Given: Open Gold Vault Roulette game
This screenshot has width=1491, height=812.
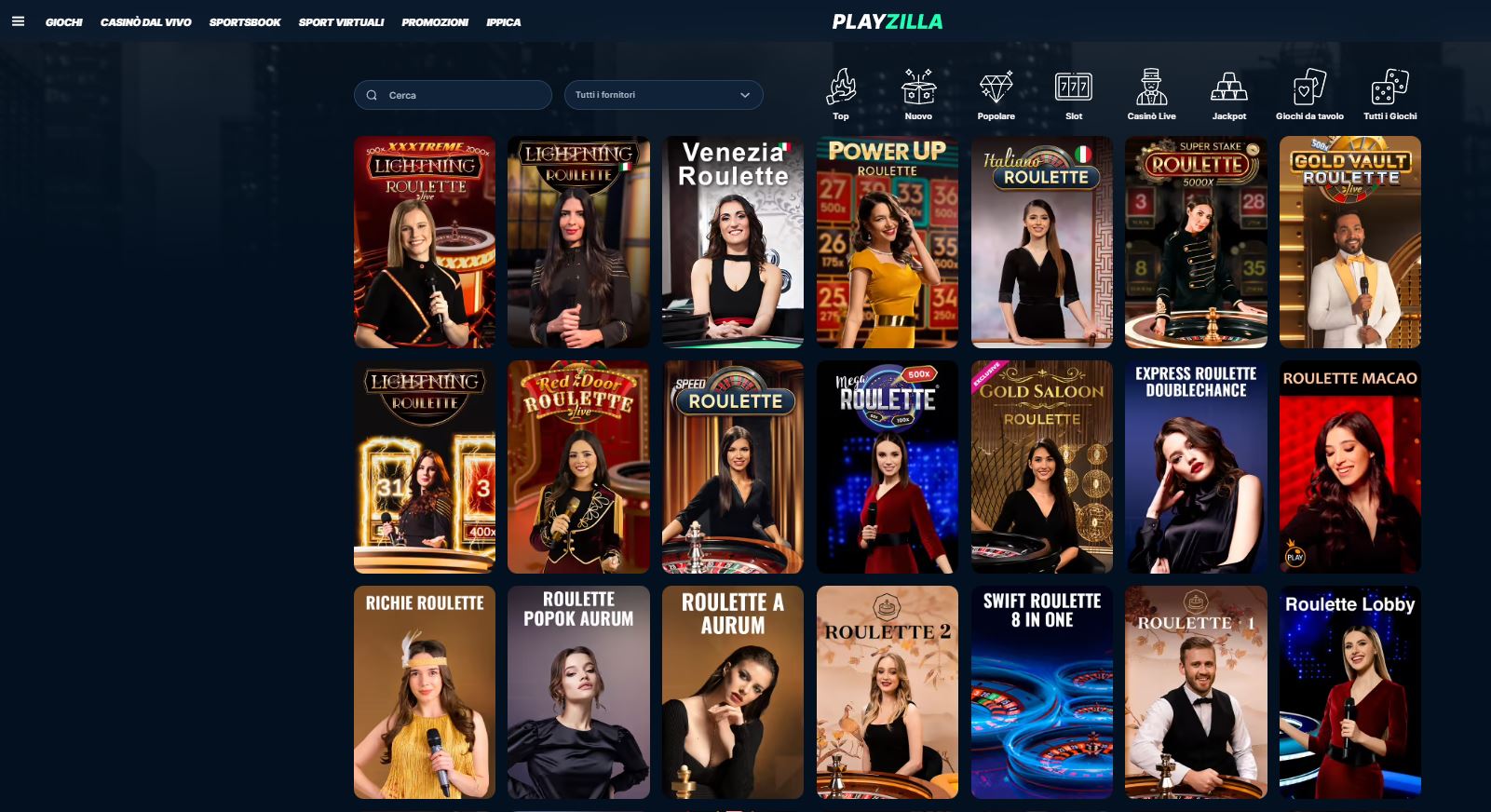Looking at the screenshot, I should point(1350,242).
